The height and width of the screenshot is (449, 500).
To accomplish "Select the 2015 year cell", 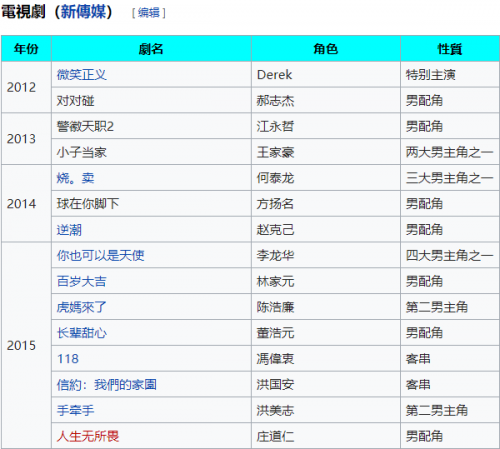I will 26,345.
